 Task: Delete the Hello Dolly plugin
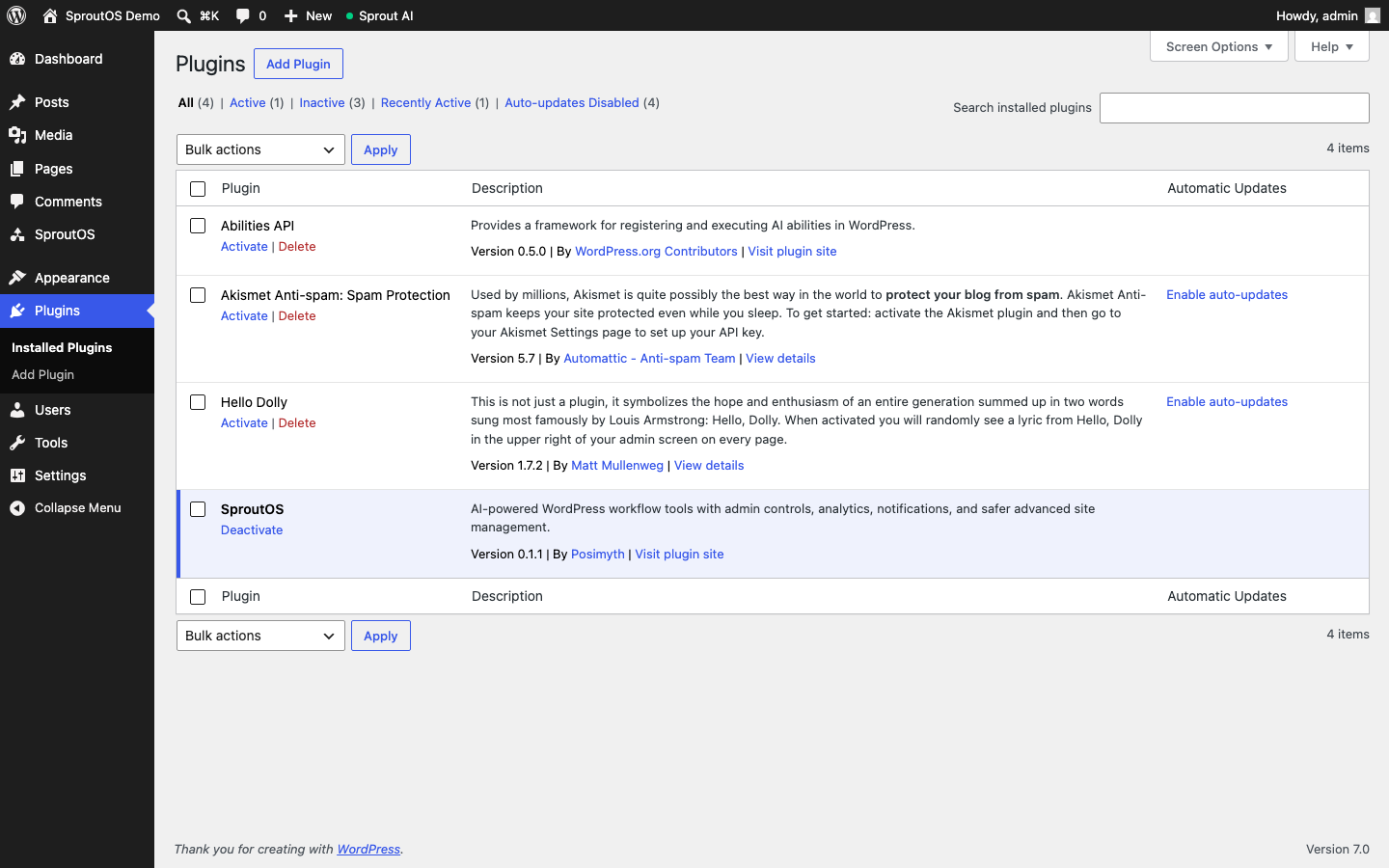(297, 423)
